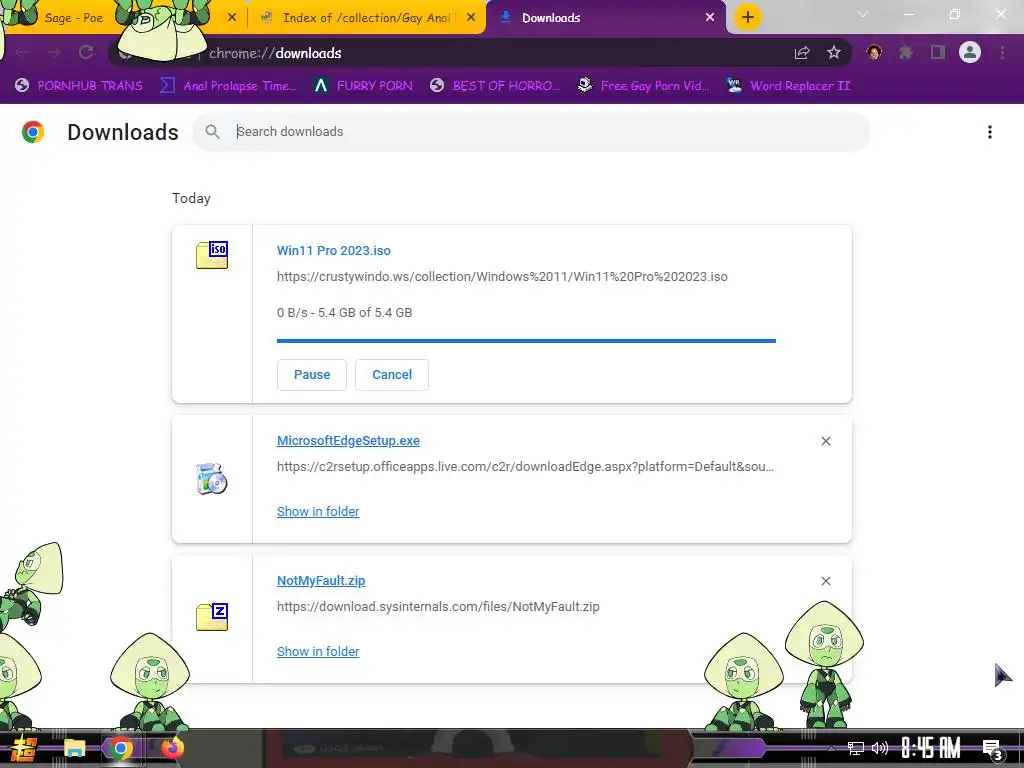This screenshot has width=1024, height=768.
Task: Click the crustywindo.ws download URL text
Action: click(502, 277)
